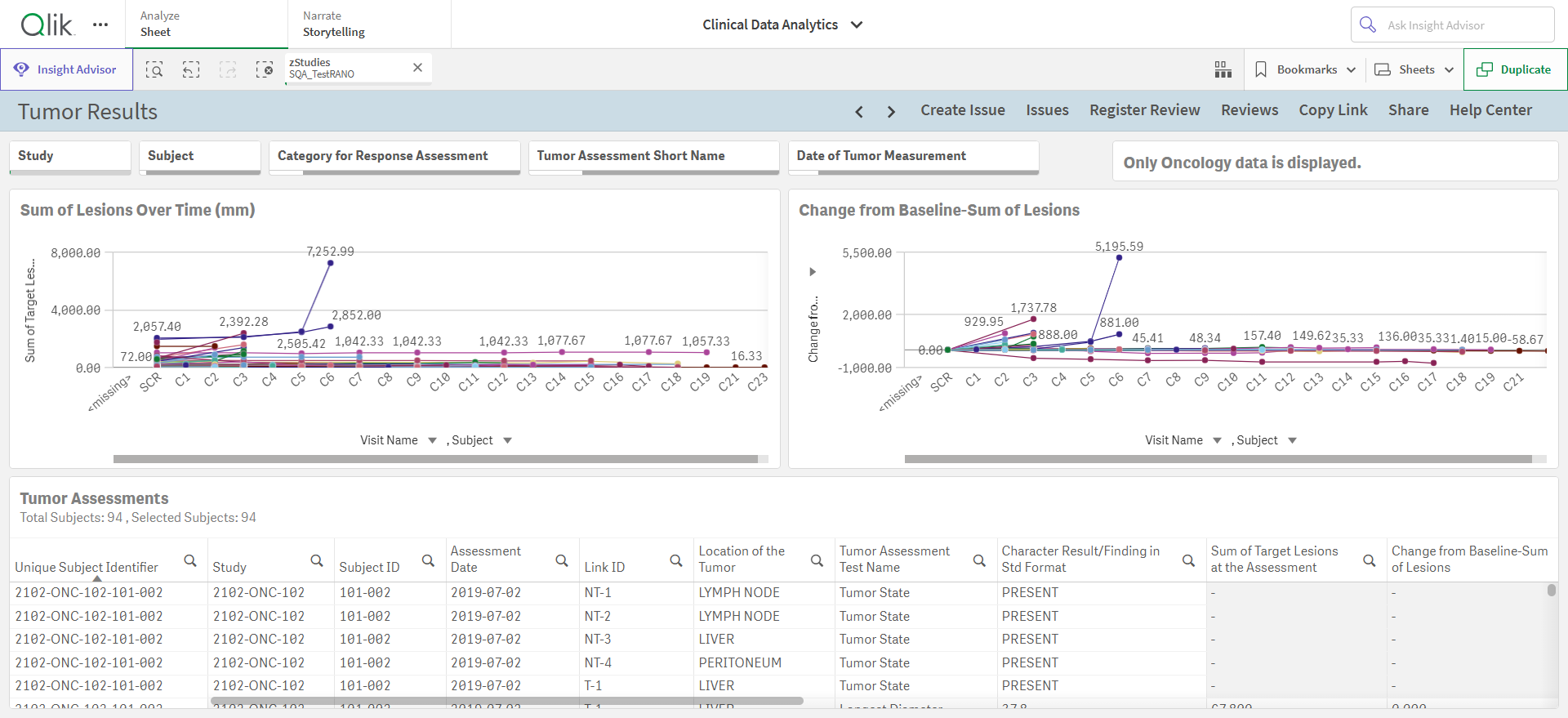Screen dimensions: 1568x718
Task: Step back in selections
Action: coord(191,69)
